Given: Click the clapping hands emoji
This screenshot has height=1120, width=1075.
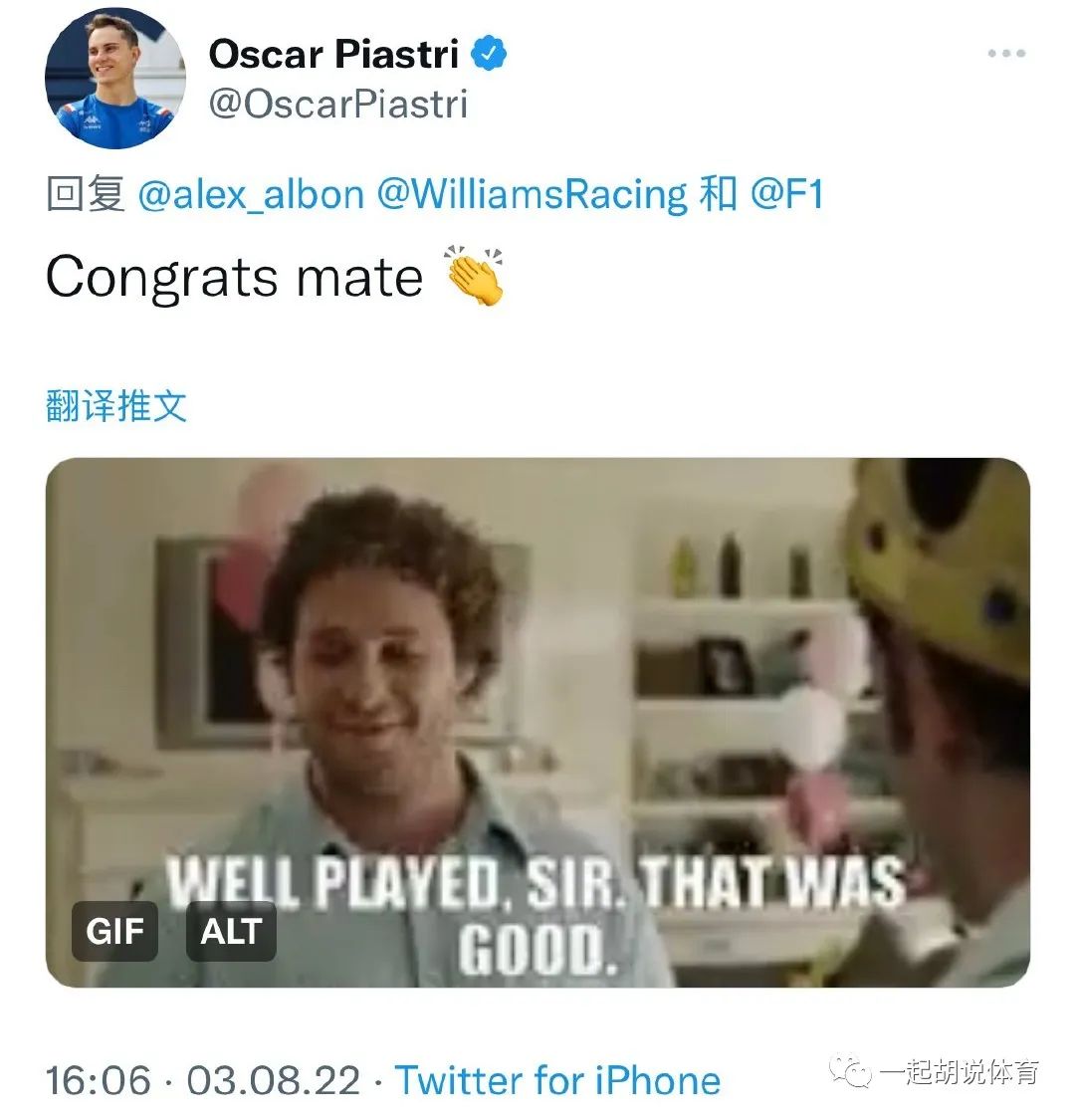Looking at the screenshot, I should 474,276.
